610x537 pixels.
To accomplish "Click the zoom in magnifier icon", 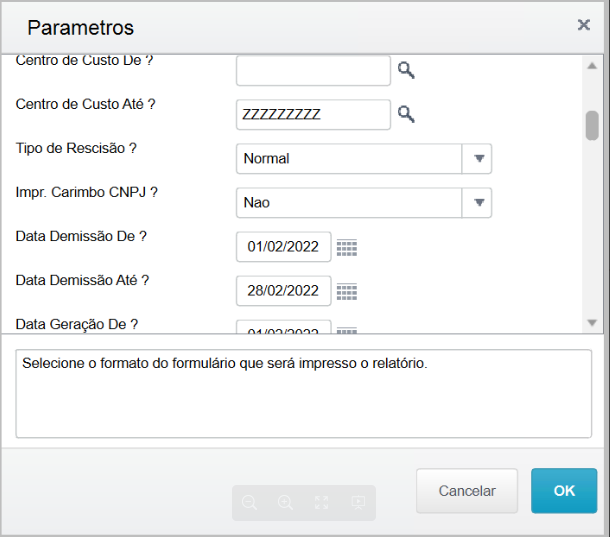I will pos(285,502).
